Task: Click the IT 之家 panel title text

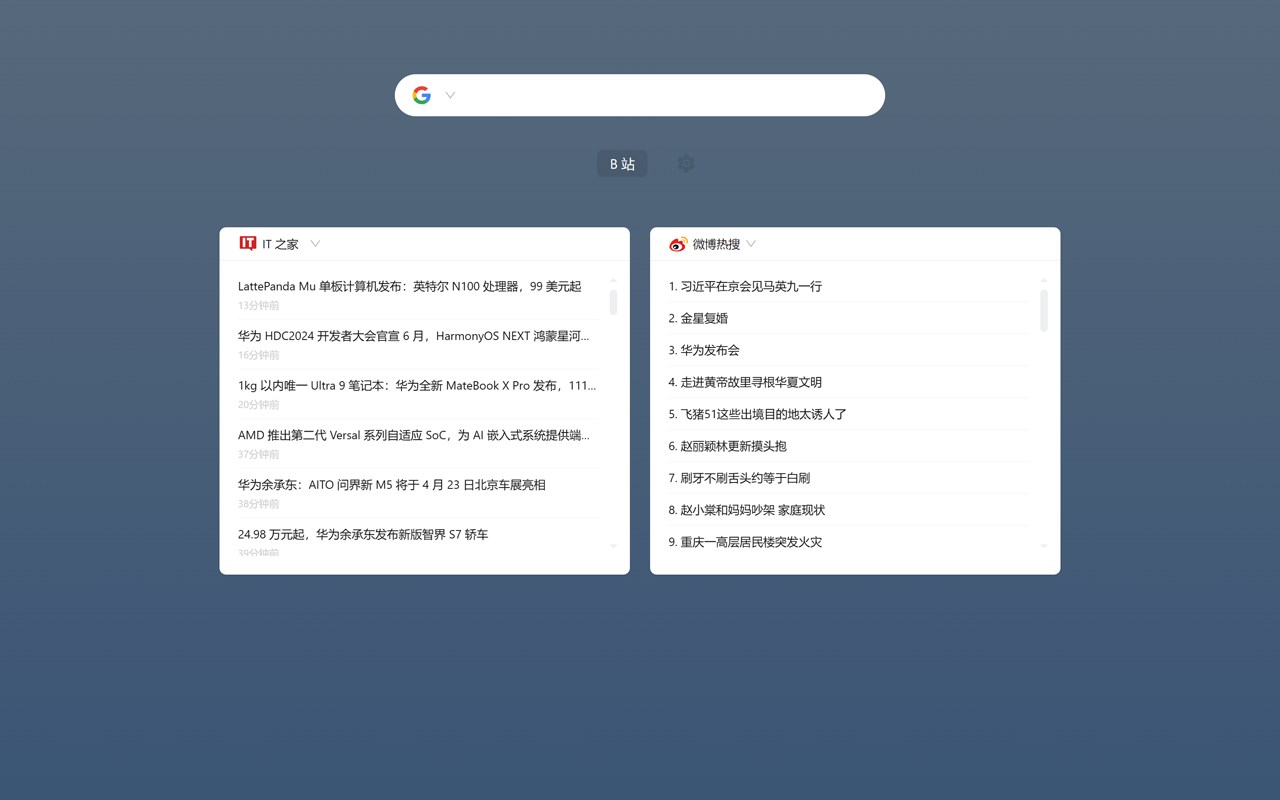Action: coord(280,244)
